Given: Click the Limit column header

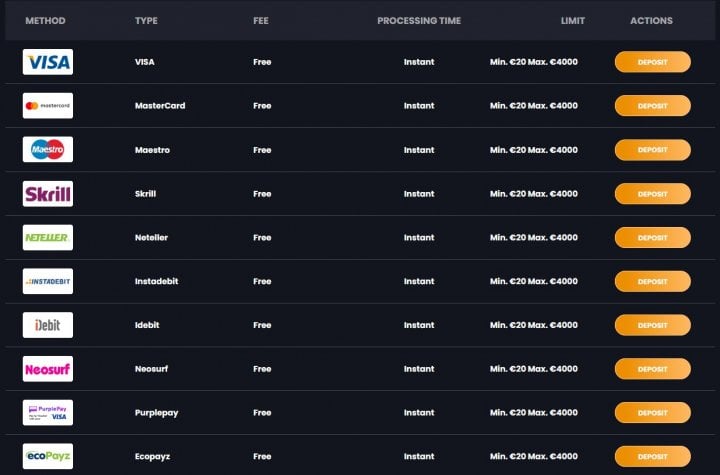Looking at the screenshot, I should coord(573,21).
